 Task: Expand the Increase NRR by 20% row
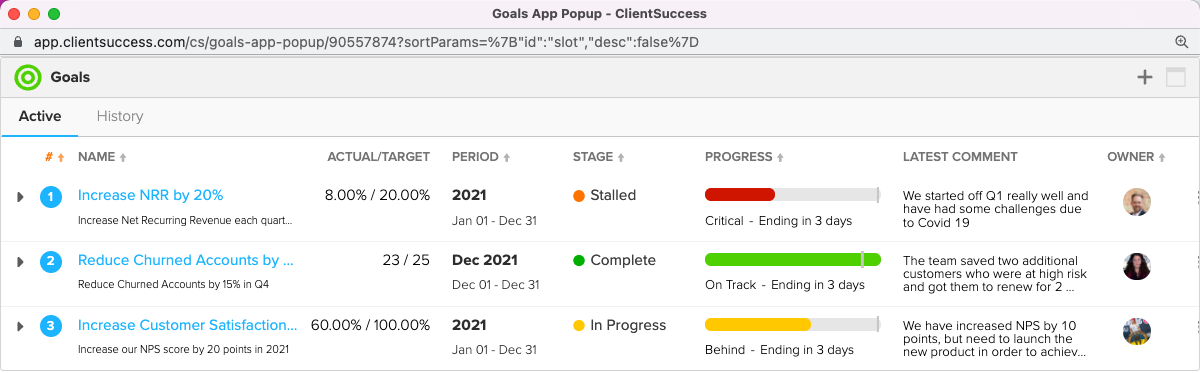click(20, 197)
